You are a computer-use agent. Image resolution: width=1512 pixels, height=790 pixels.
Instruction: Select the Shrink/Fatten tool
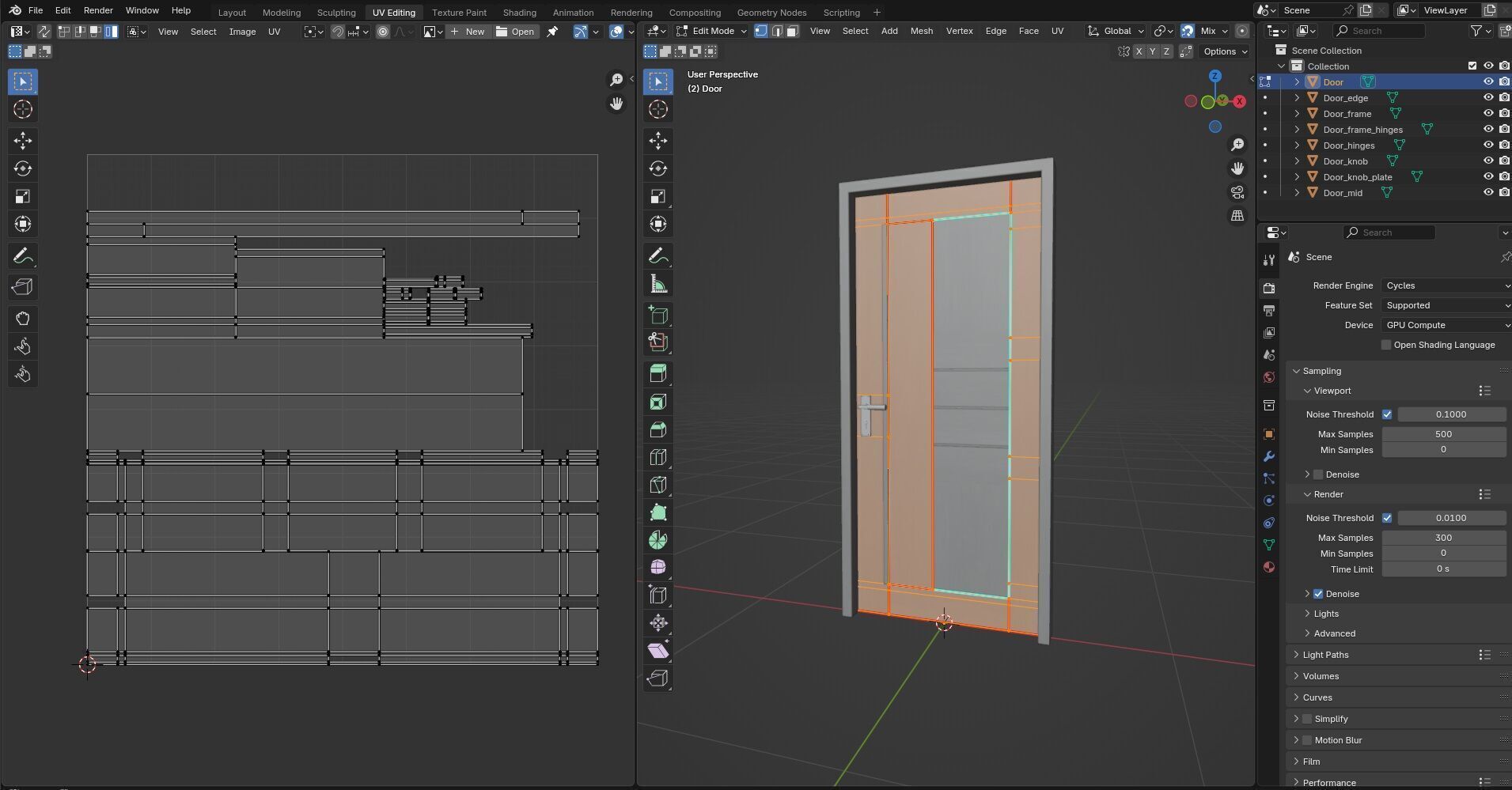657,623
